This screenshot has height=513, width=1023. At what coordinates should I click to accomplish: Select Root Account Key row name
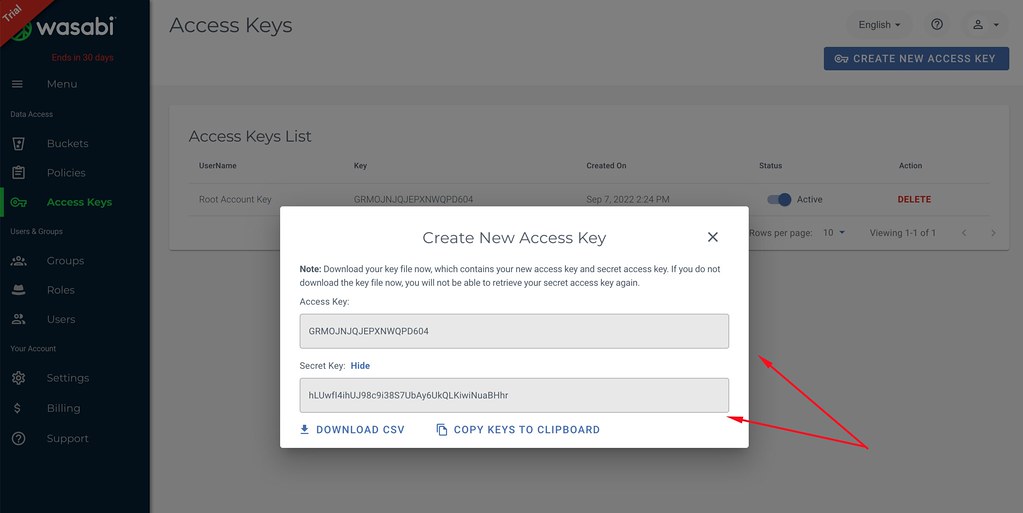pyautogui.click(x=235, y=200)
